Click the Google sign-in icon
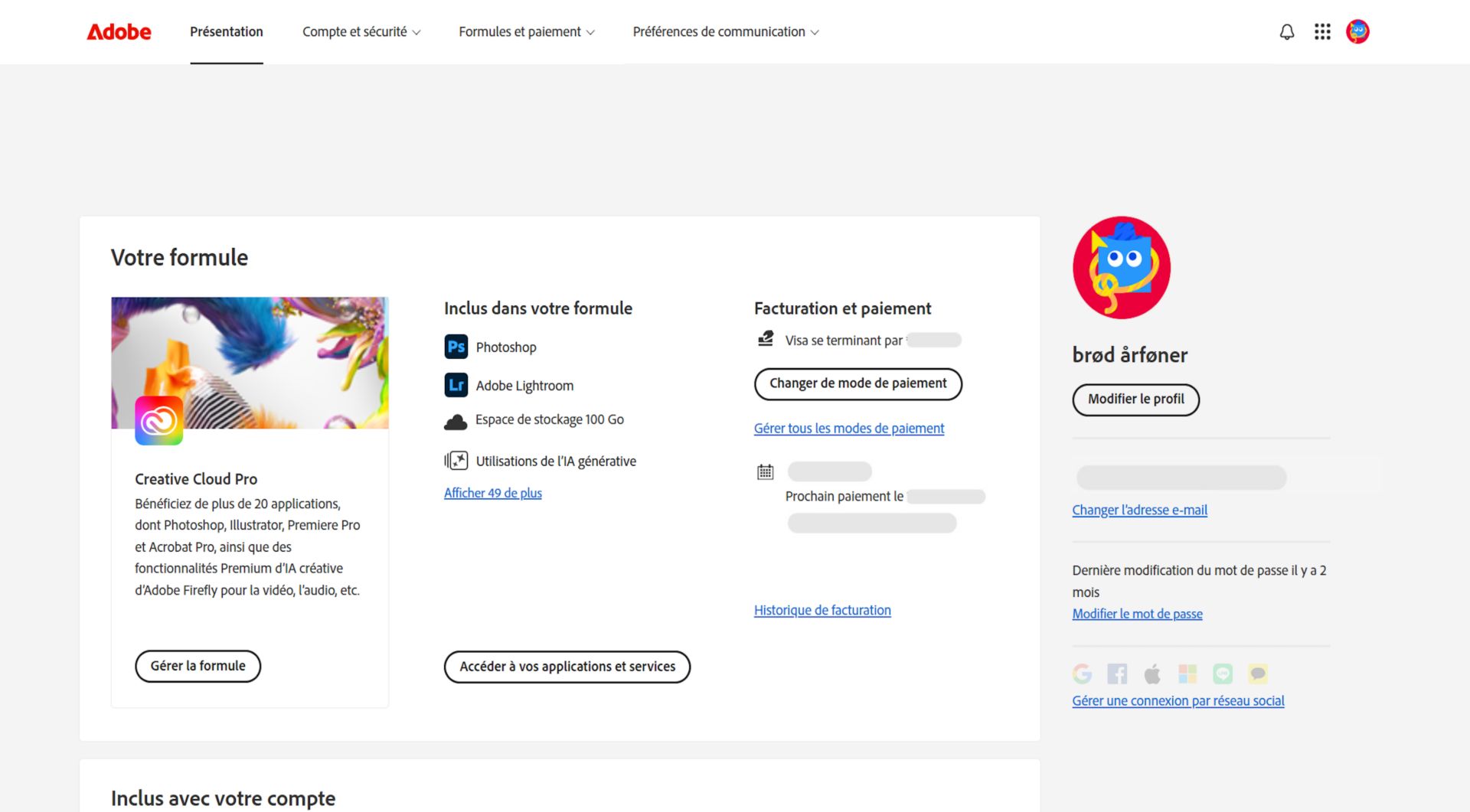This screenshot has width=1470, height=812. coord(1082,673)
